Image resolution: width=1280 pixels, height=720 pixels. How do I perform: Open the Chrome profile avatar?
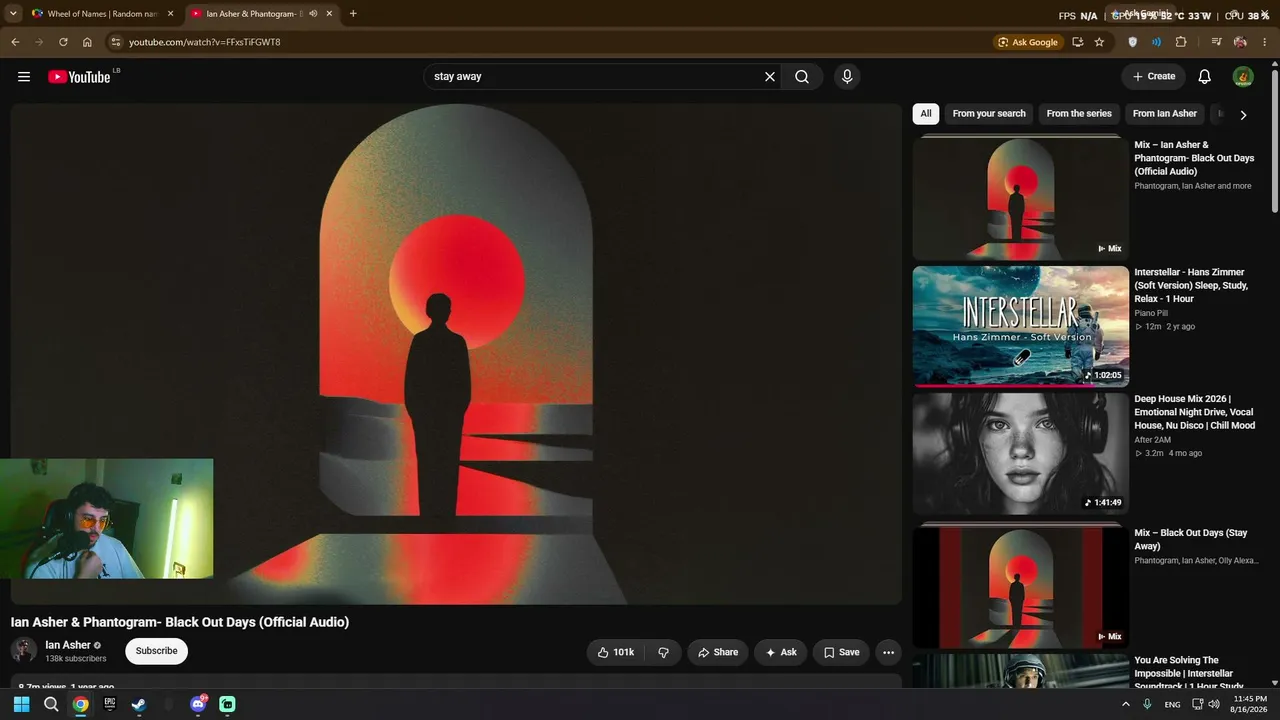coord(1240,42)
